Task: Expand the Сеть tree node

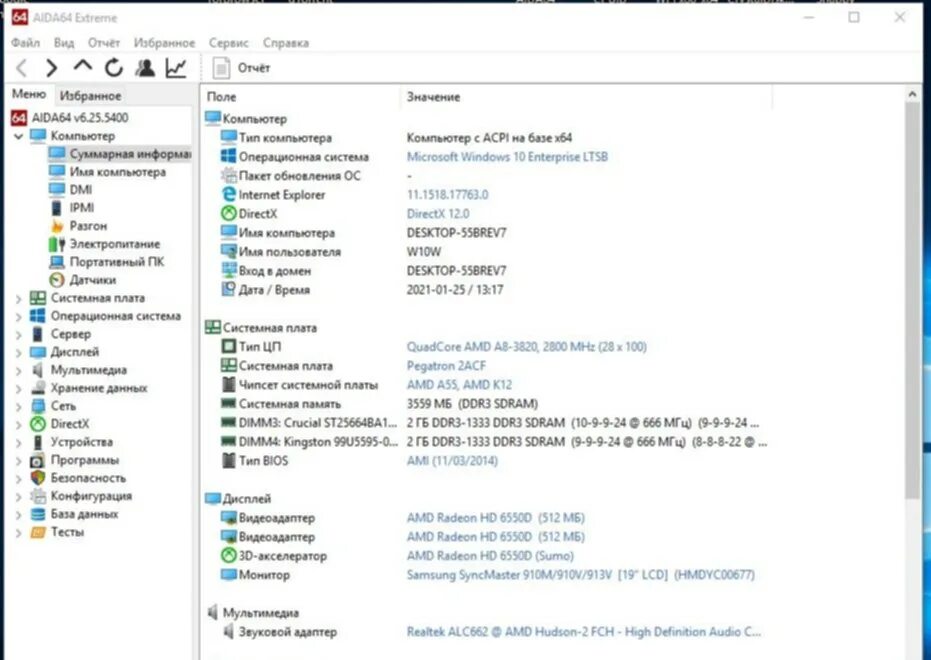Action: click(x=18, y=407)
